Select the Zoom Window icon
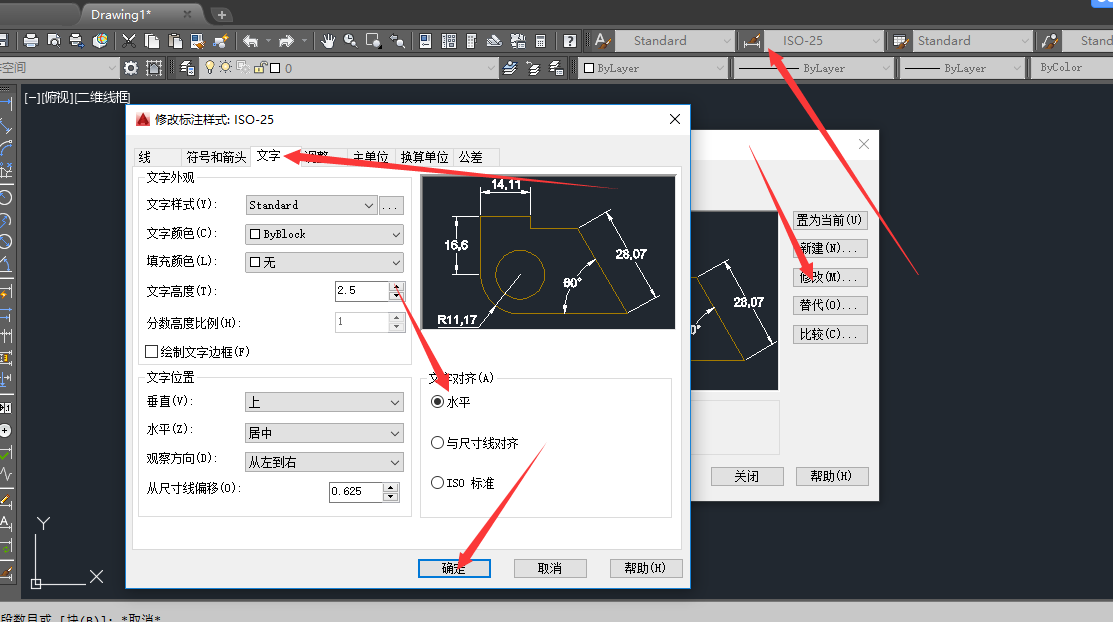Image resolution: width=1113 pixels, height=622 pixels. coord(373,40)
